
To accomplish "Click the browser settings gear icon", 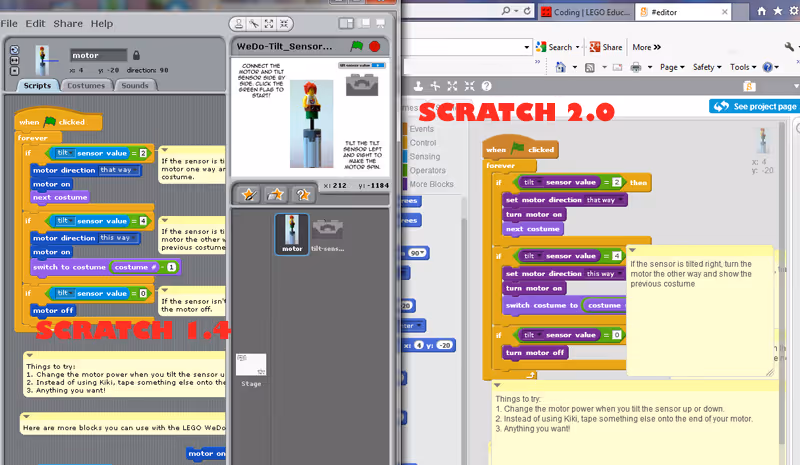I will pos(794,11).
